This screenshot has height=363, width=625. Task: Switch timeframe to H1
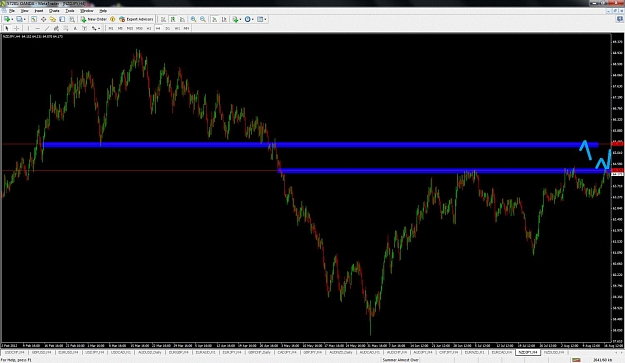pos(149,28)
